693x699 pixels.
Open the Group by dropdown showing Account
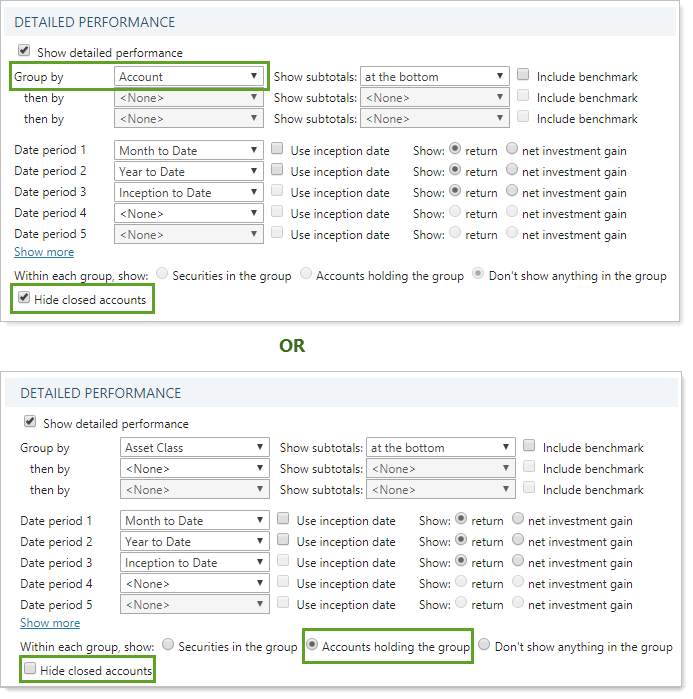tap(189, 77)
